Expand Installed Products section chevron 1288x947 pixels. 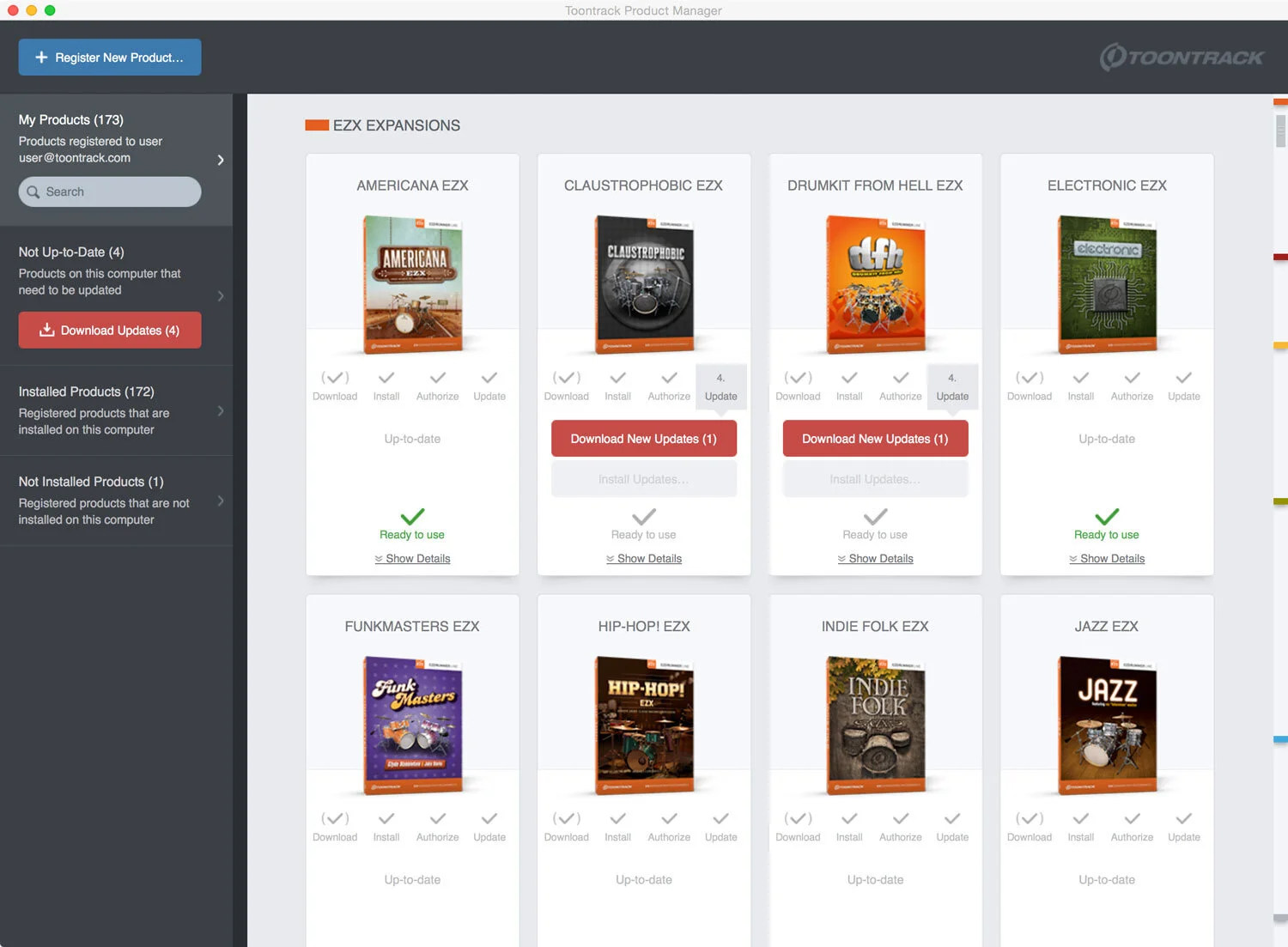tap(221, 411)
